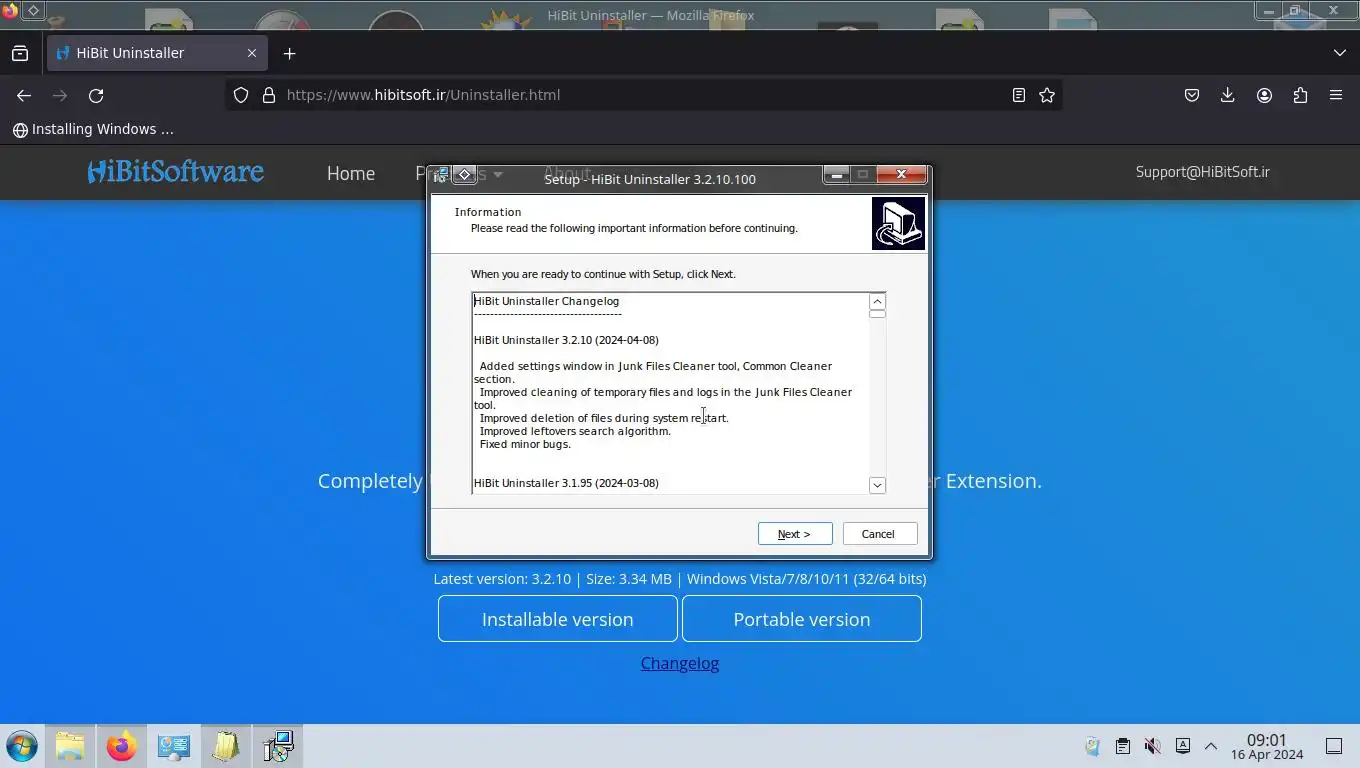This screenshot has width=1360, height=768.
Task: Click the HiBitSoftware logo
Action: coord(176,172)
